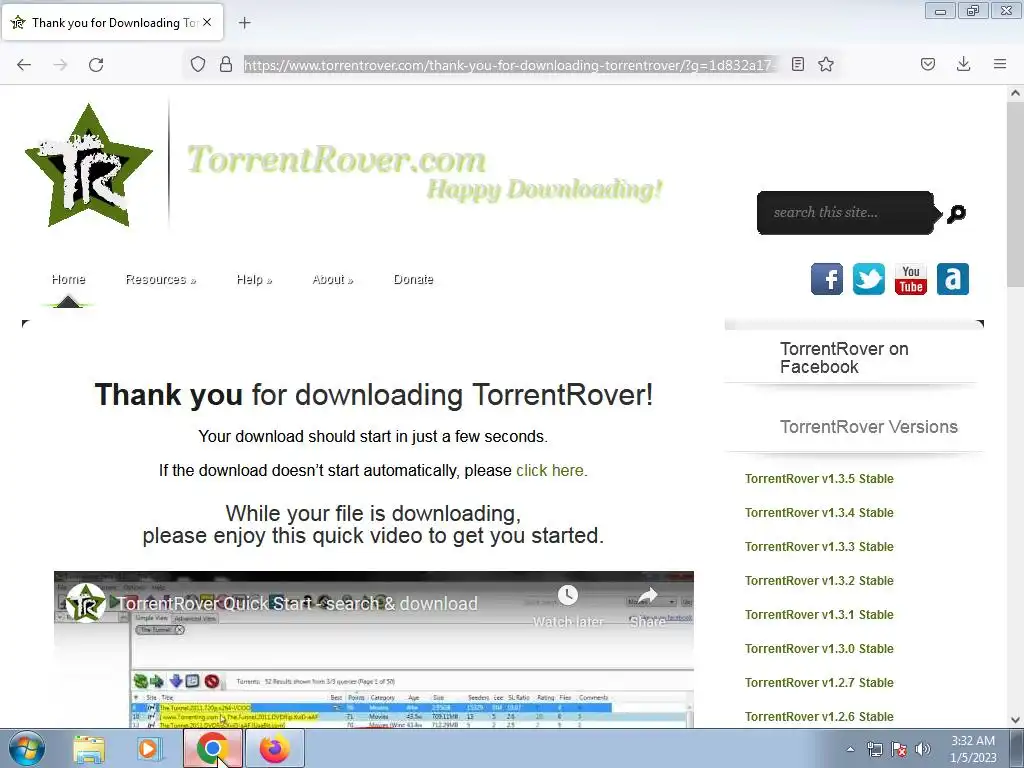Click Watch later on the video

[x=568, y=607]
